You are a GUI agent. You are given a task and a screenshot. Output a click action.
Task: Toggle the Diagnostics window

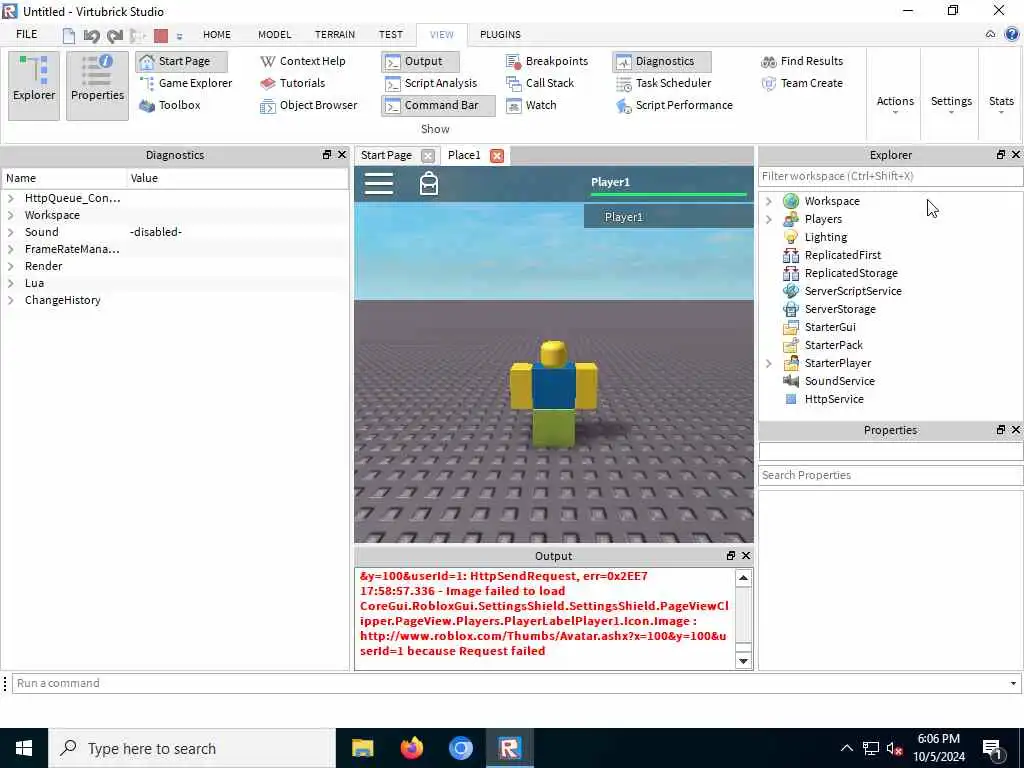[662, 61]
